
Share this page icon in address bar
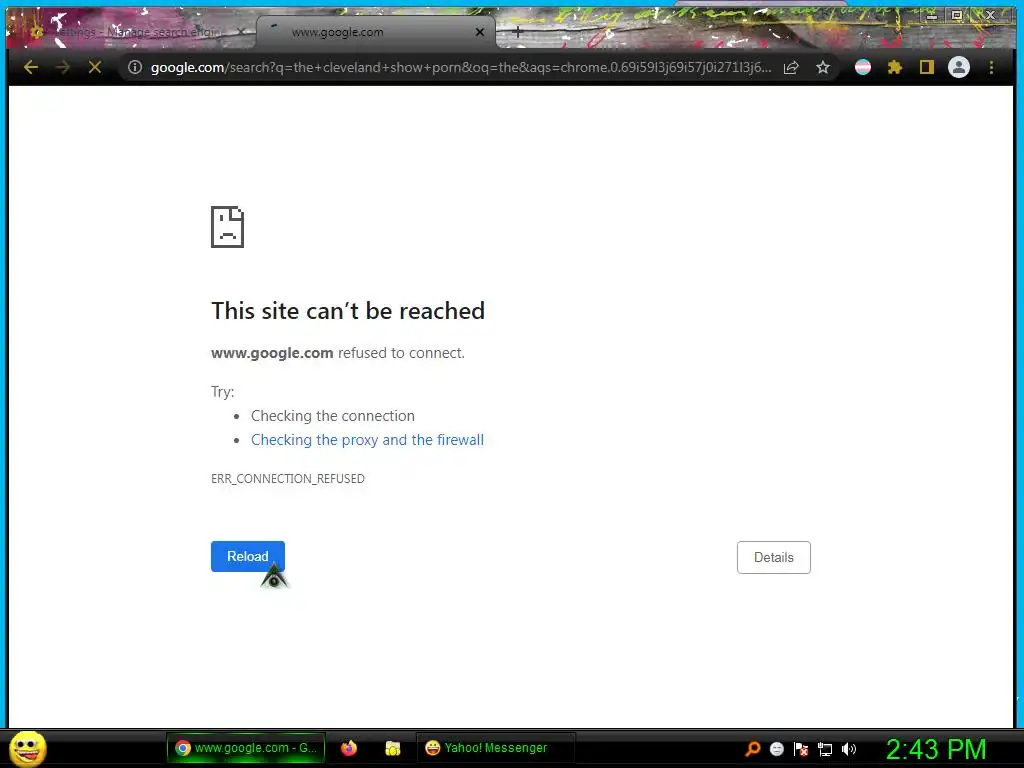tap(791, 67)
